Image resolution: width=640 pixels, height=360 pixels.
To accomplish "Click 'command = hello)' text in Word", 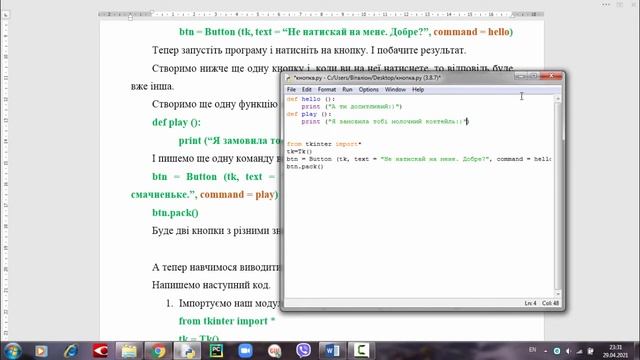I will pyautogui.click(x=473, y=32).
